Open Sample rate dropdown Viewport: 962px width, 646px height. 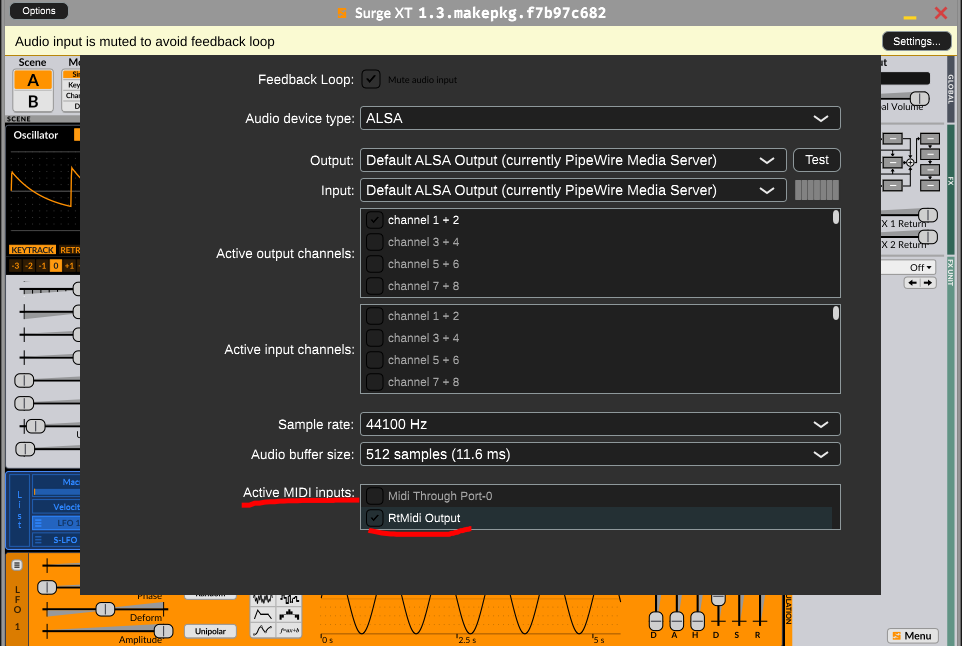coord(600,425)
